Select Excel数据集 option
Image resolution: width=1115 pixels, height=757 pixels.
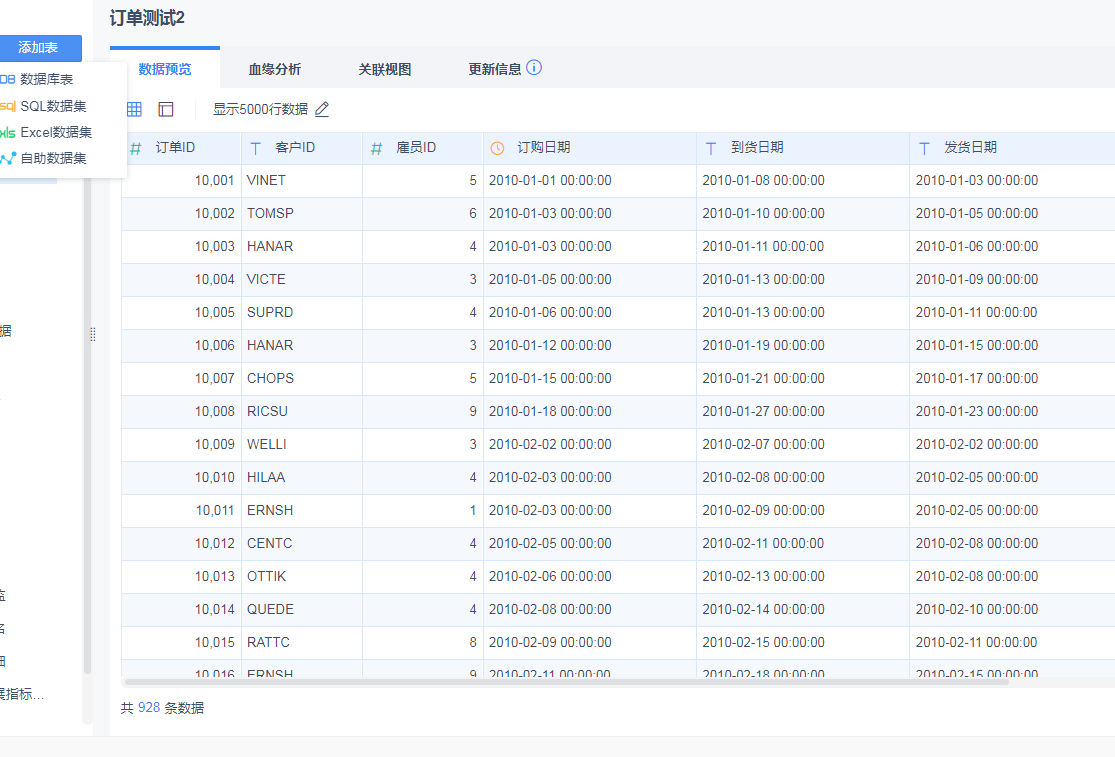point(55,132)
